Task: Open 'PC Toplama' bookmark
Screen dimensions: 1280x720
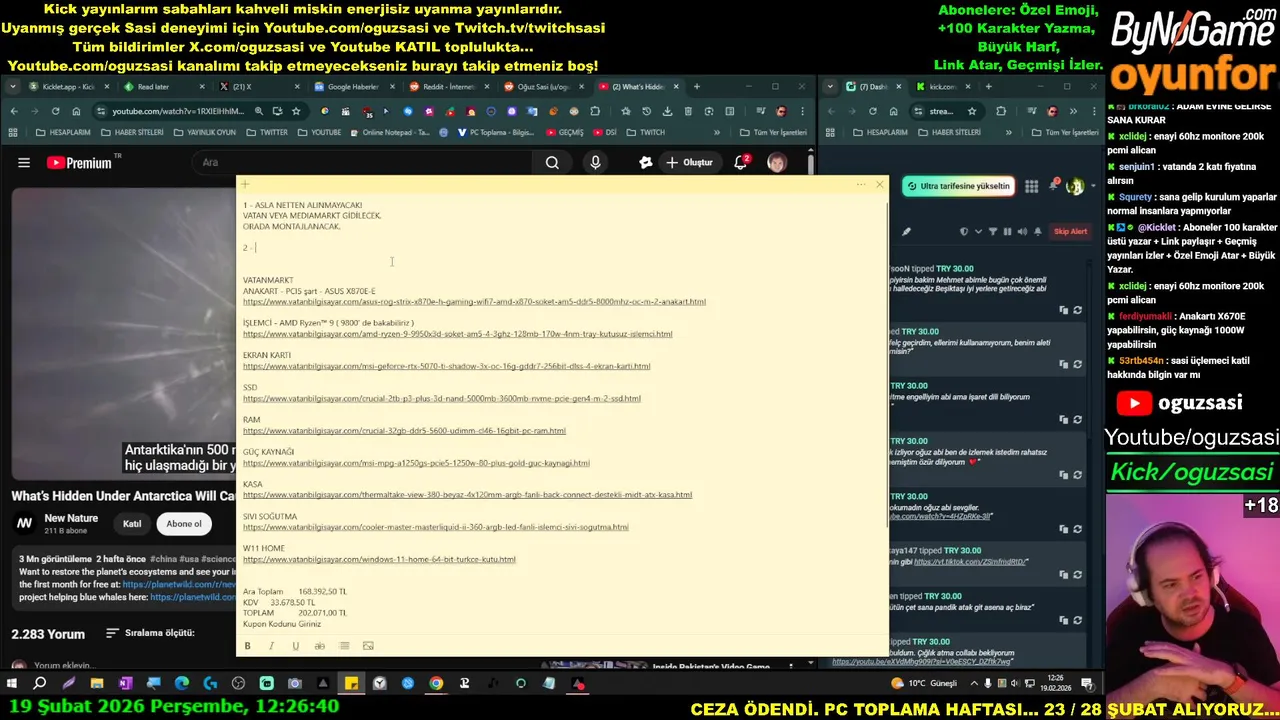Action: click(495, 132)
